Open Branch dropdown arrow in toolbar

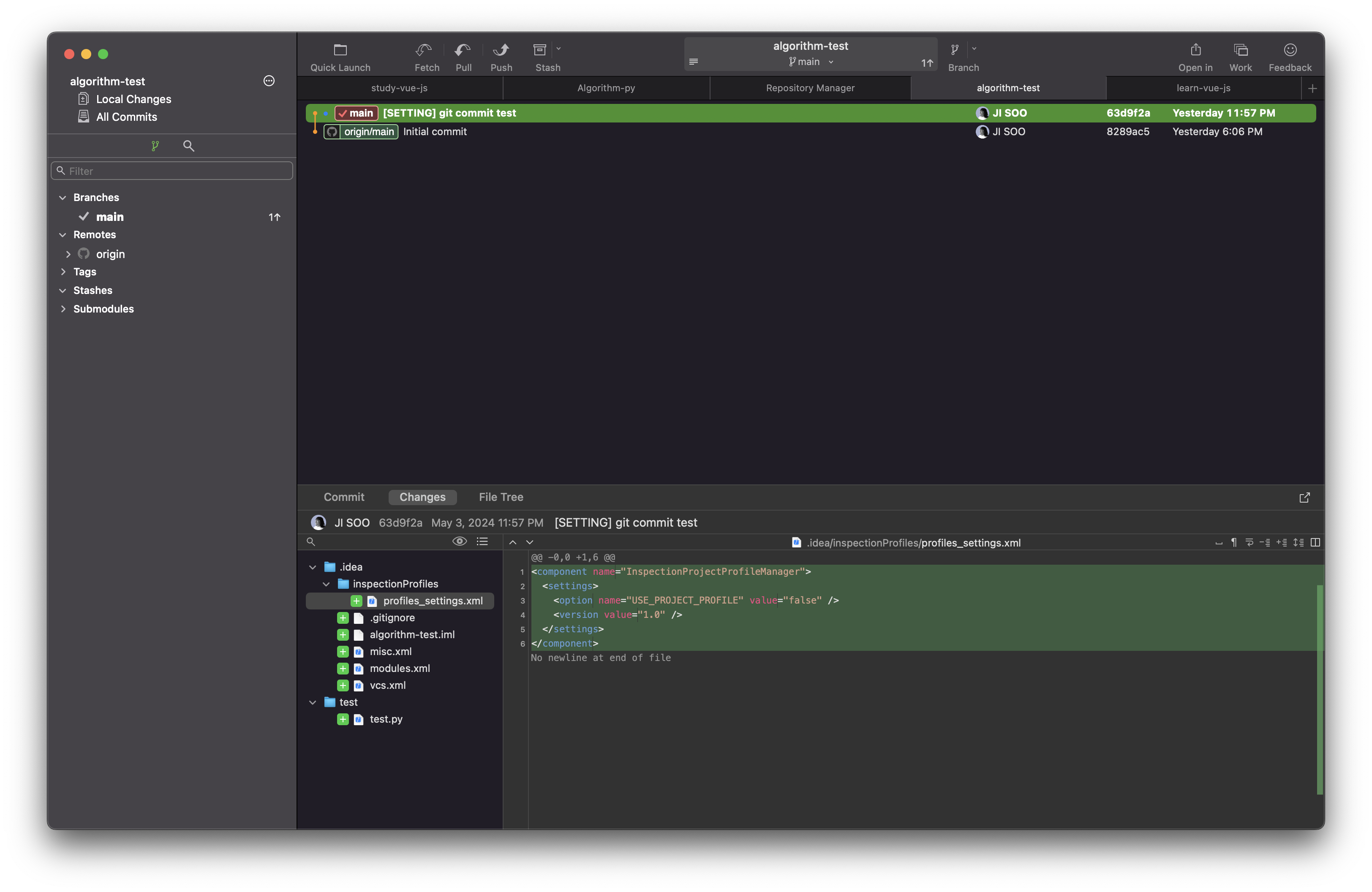[974, 49]
